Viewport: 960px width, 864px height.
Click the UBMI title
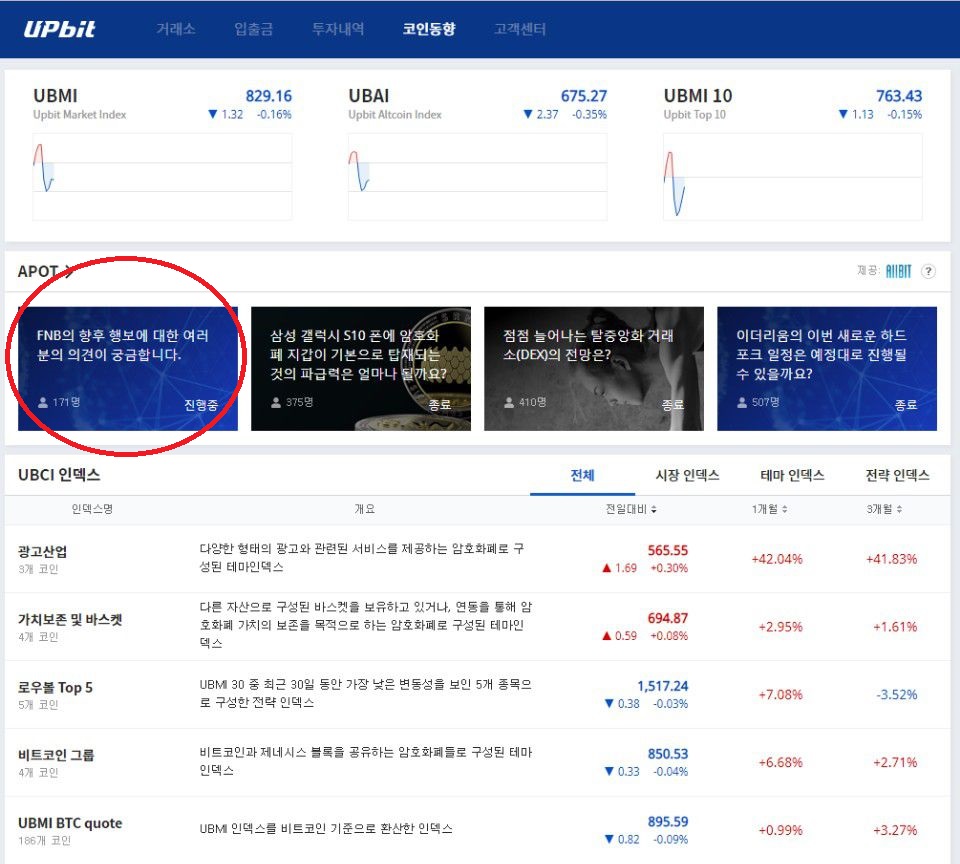coord(55,96)
